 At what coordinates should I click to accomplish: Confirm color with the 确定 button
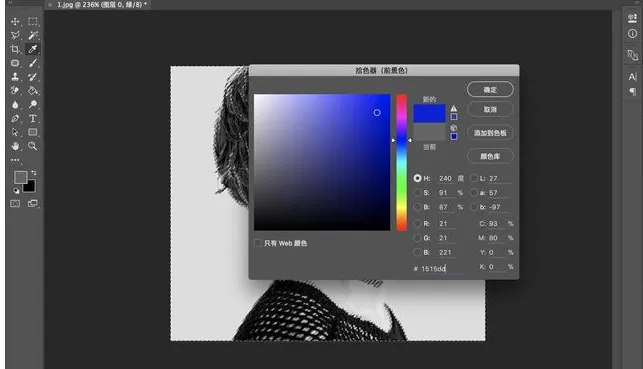(490, 90)
